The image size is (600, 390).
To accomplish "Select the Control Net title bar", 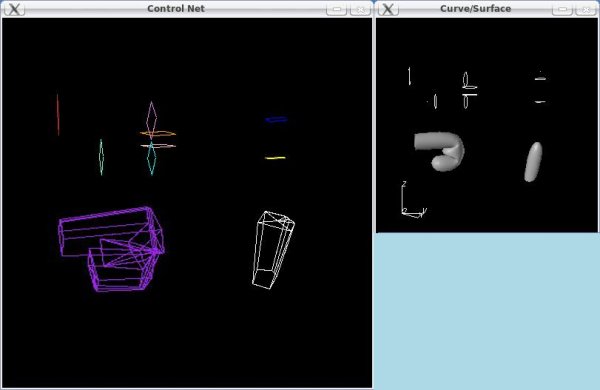I will (x=176, y=8).
